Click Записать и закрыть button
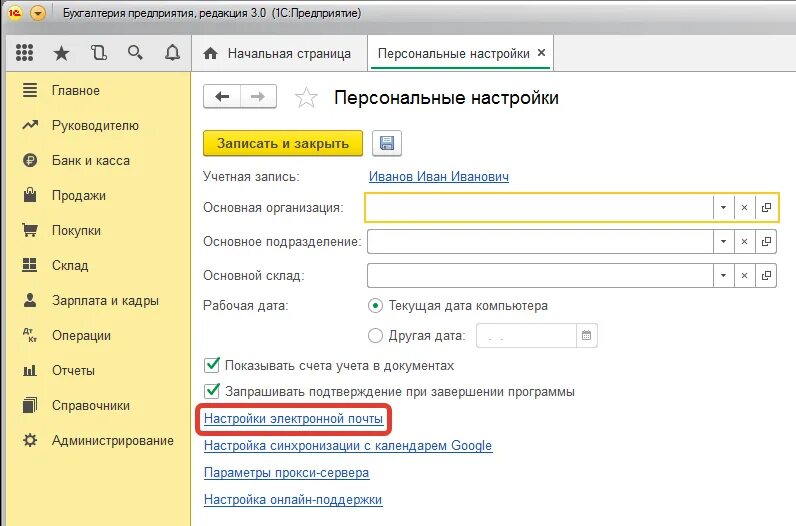 click(x=283, y=143)
